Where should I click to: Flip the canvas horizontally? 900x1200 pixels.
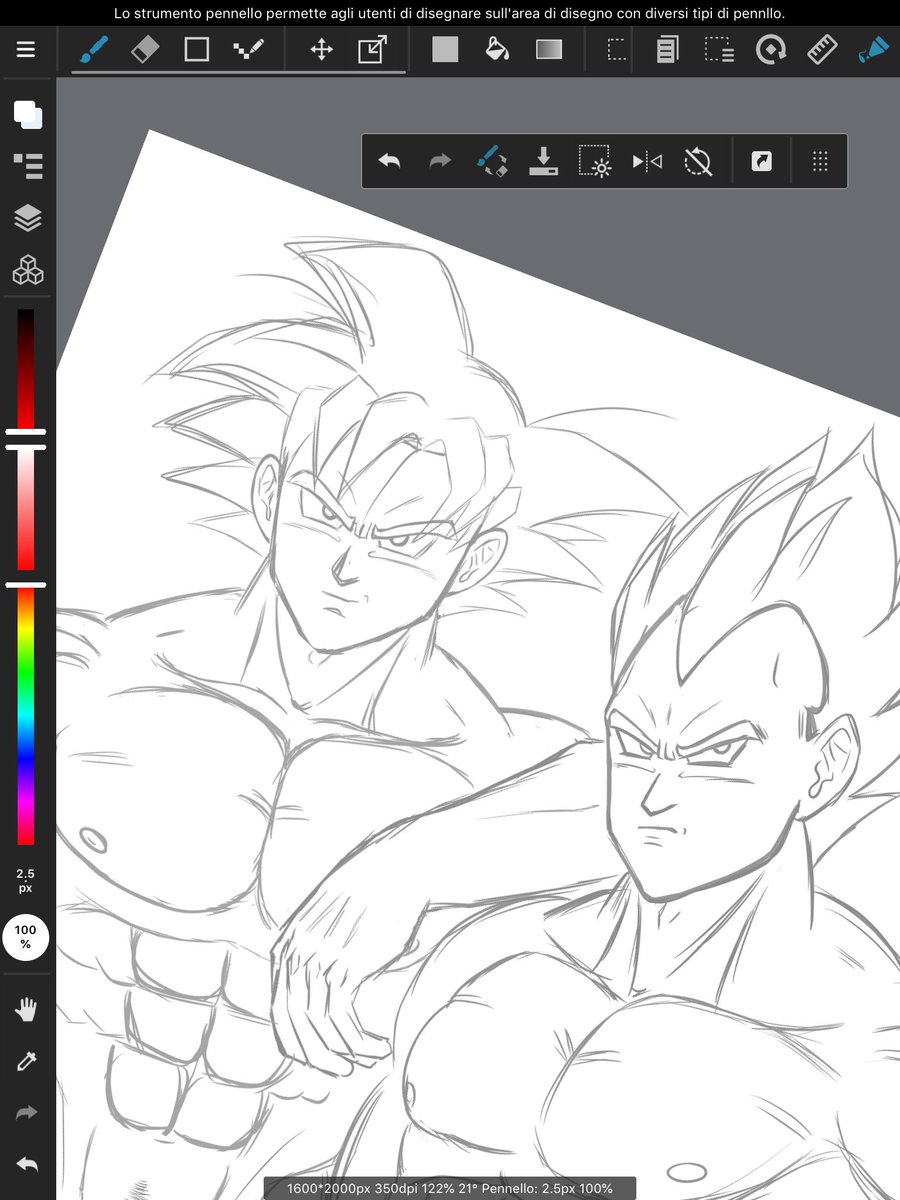(x=647, y=161)
